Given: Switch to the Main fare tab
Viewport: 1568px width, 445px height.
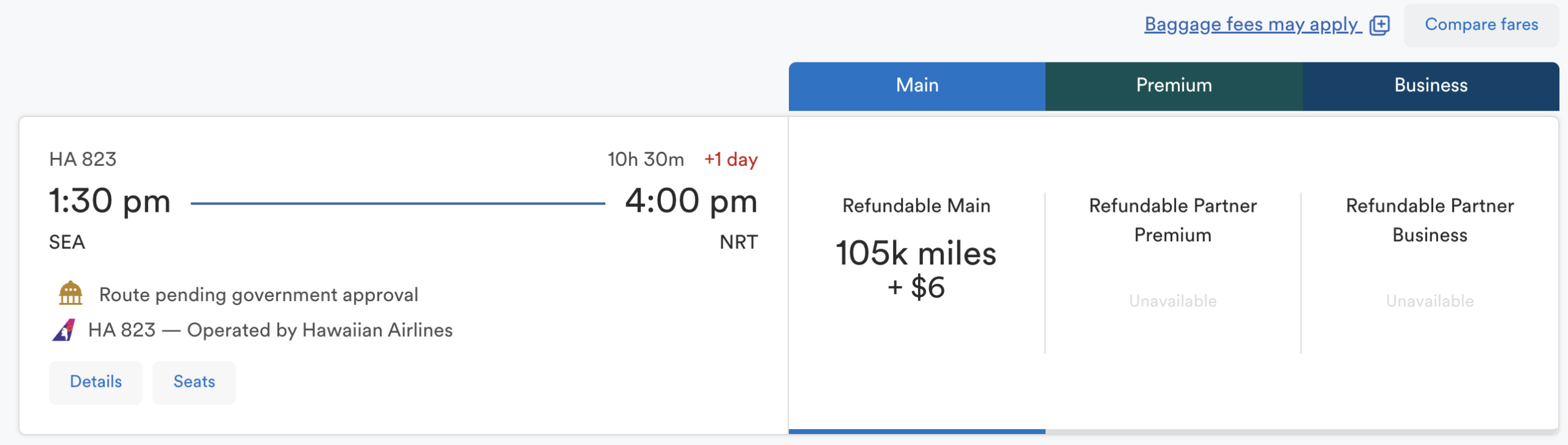Looking at the screenshot, I should click(x=917, y=86).
